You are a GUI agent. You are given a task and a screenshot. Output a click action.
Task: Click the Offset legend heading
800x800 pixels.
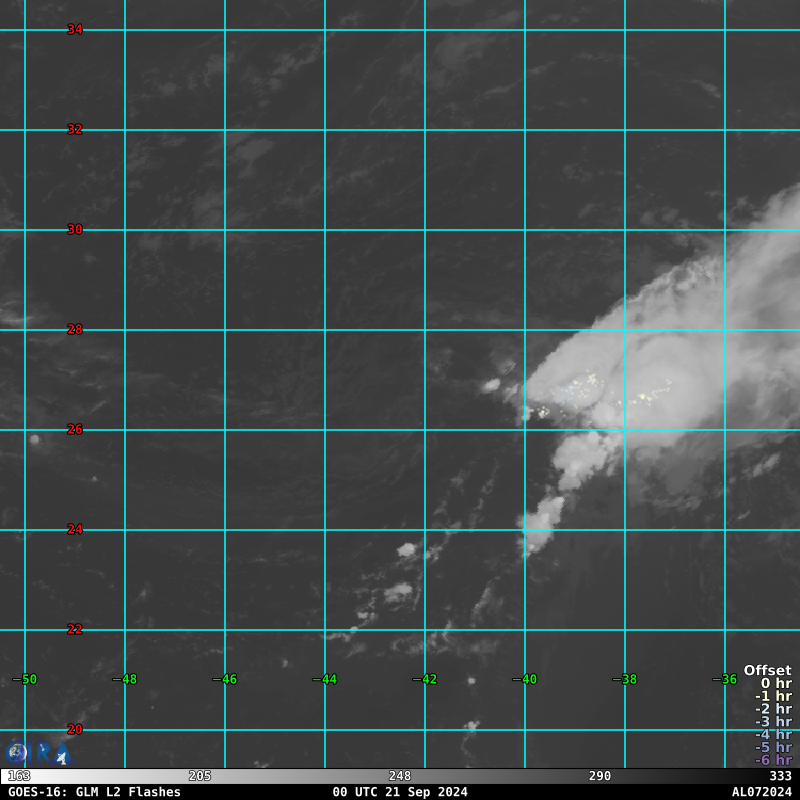pyautogui.click(x=767, y=671)
